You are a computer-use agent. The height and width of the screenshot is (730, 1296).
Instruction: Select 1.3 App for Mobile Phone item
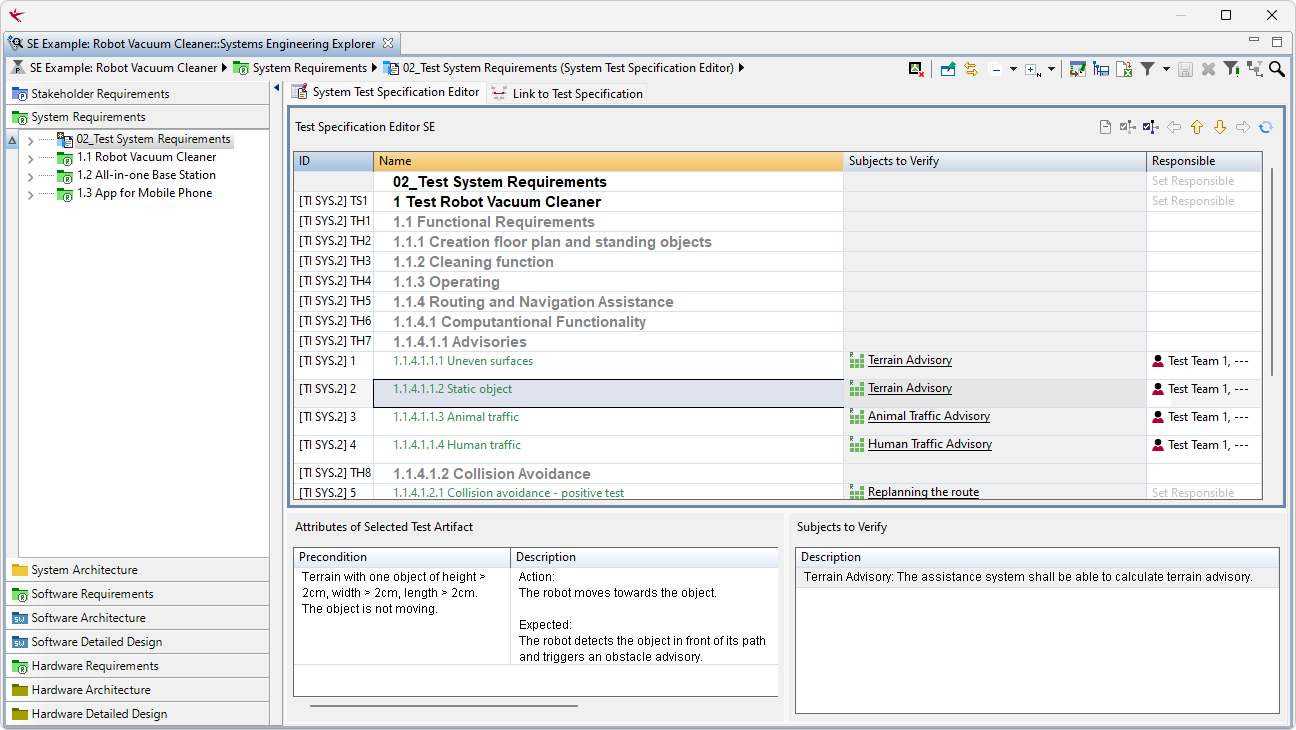click(144, 193)
